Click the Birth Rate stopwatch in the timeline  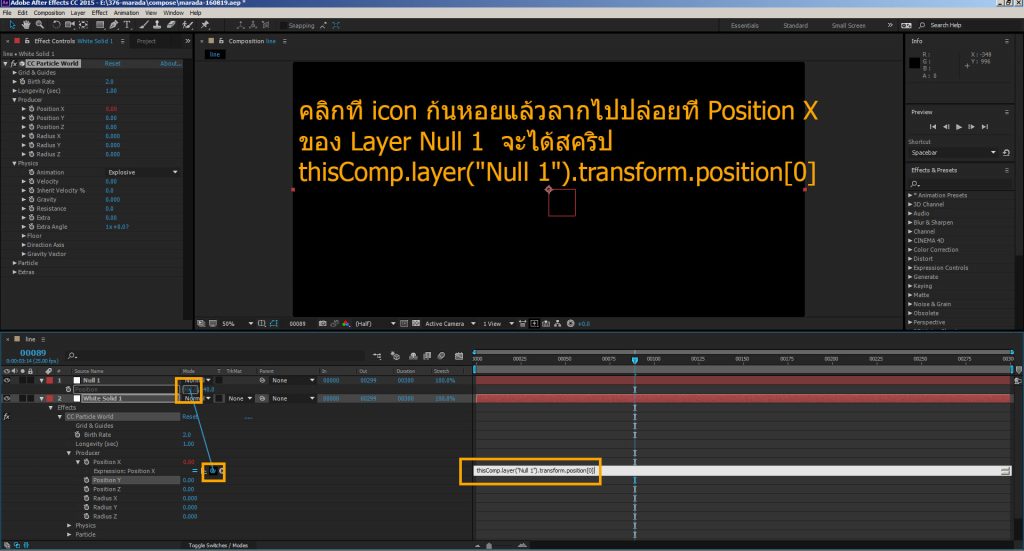click(x=77, y=435)
